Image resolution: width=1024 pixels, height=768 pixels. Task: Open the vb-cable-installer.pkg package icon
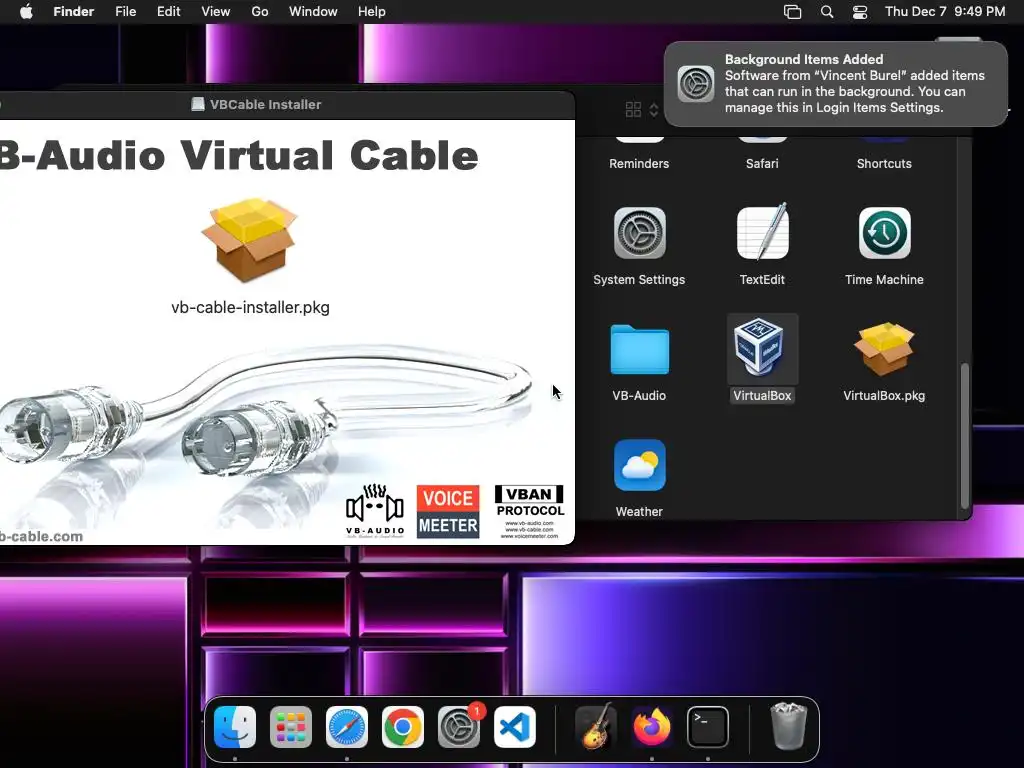click(x=249, y=240)
